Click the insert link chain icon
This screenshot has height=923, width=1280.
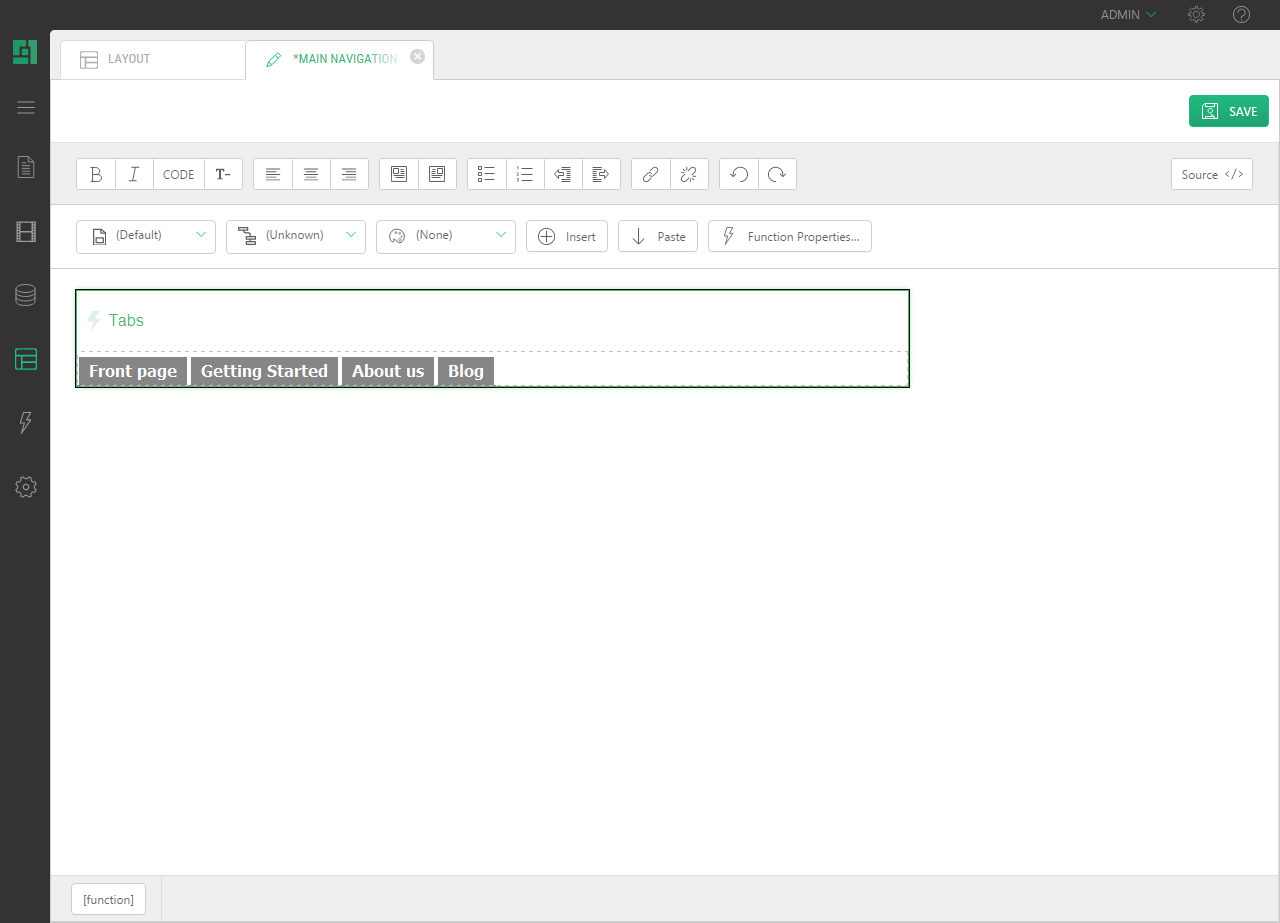[x=650, y=174]
